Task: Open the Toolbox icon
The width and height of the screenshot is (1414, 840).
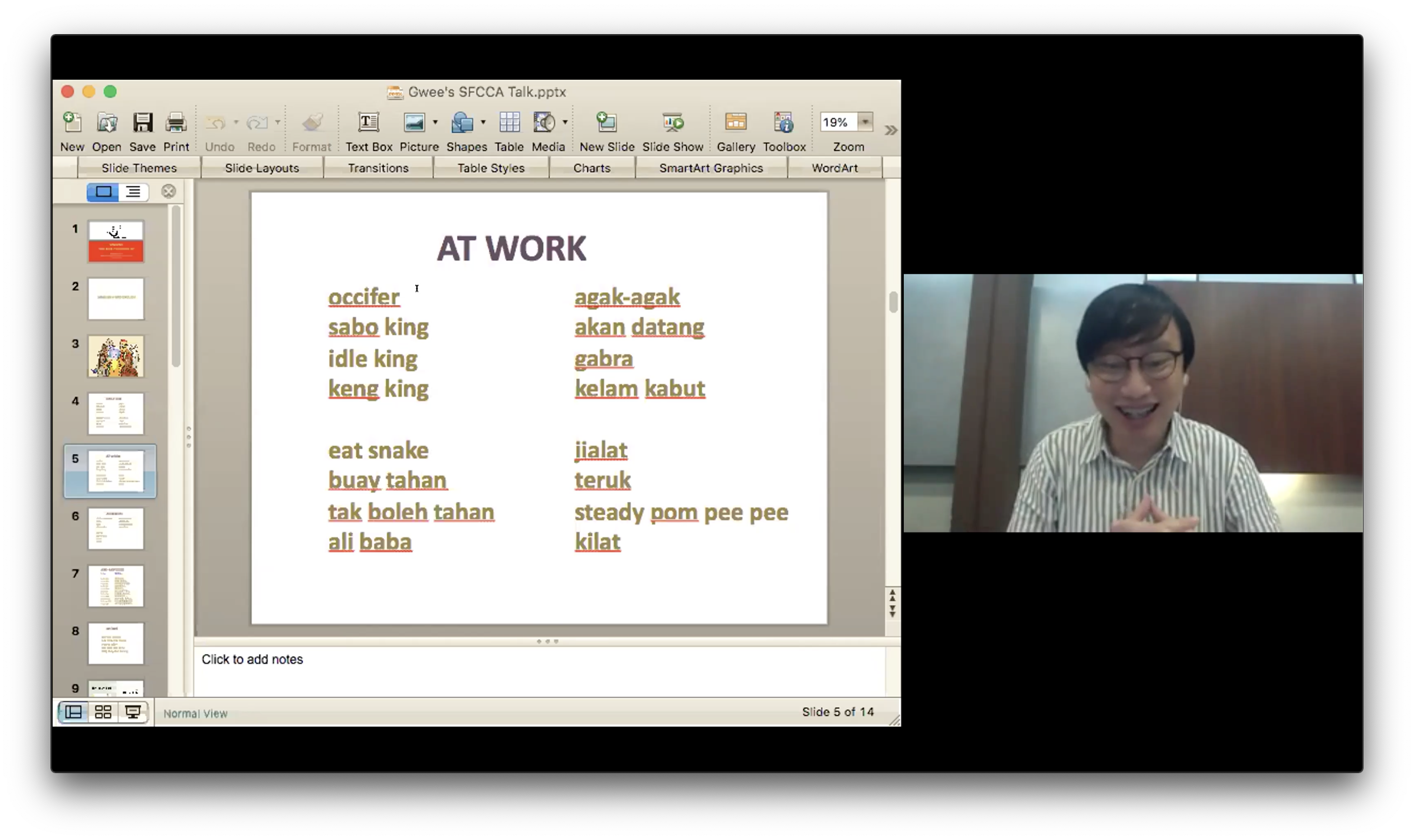Action: (x=784, y=122)
